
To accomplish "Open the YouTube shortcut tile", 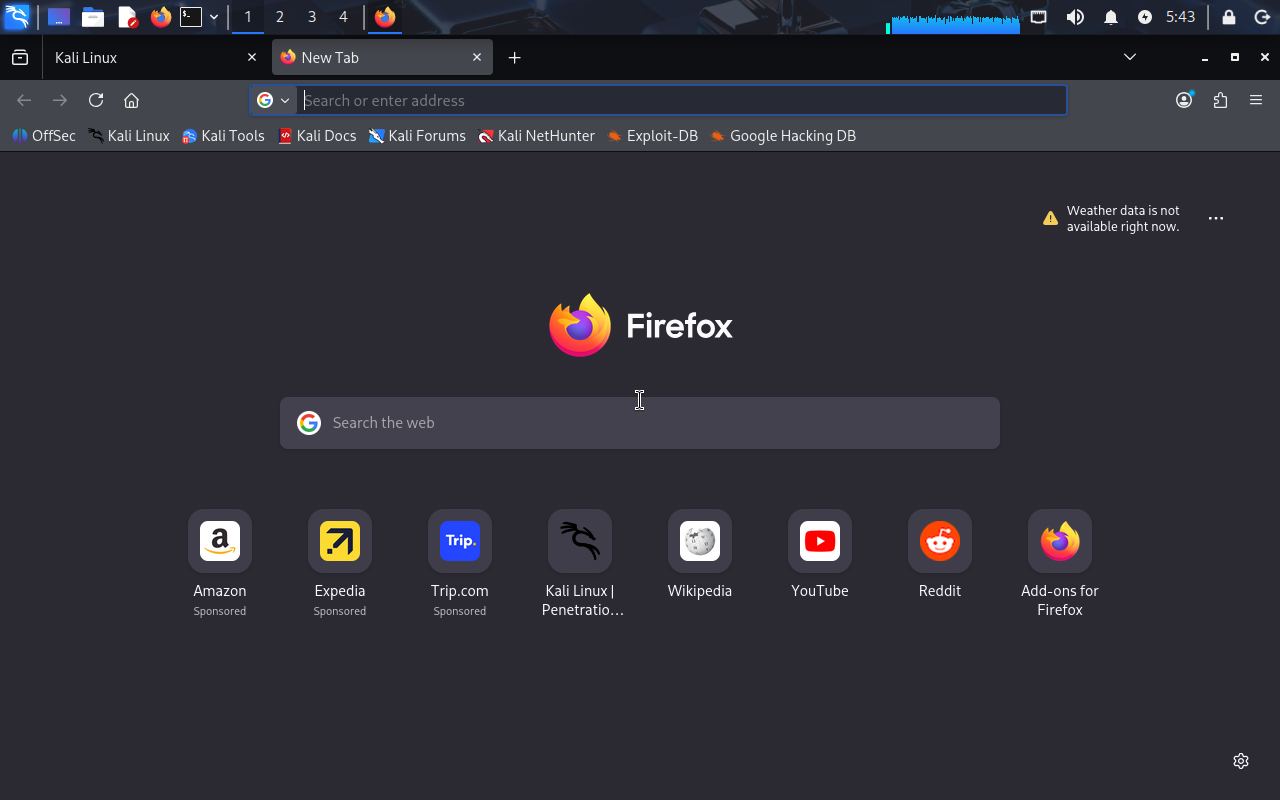I will click(x=819, y=541).
